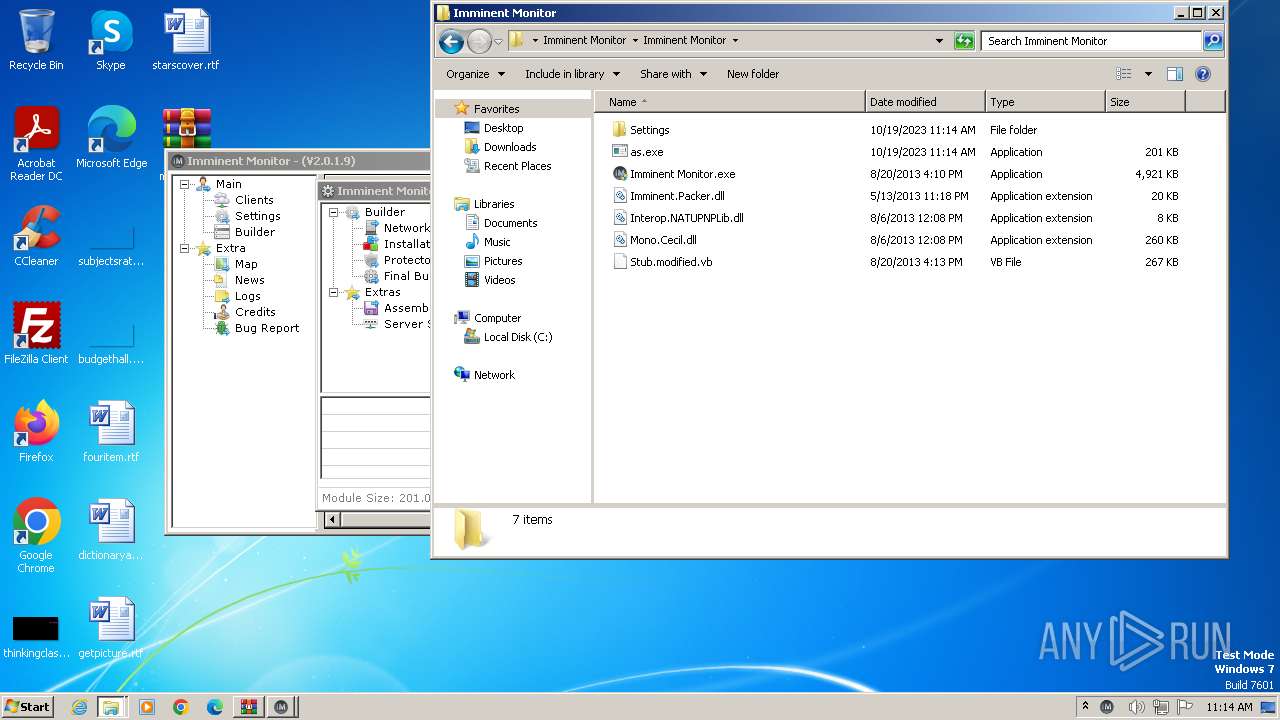Image resolution: width=1280 pixels, height=720 pixels.
Task: Open Desktop in Favorites
Action: 503,128
